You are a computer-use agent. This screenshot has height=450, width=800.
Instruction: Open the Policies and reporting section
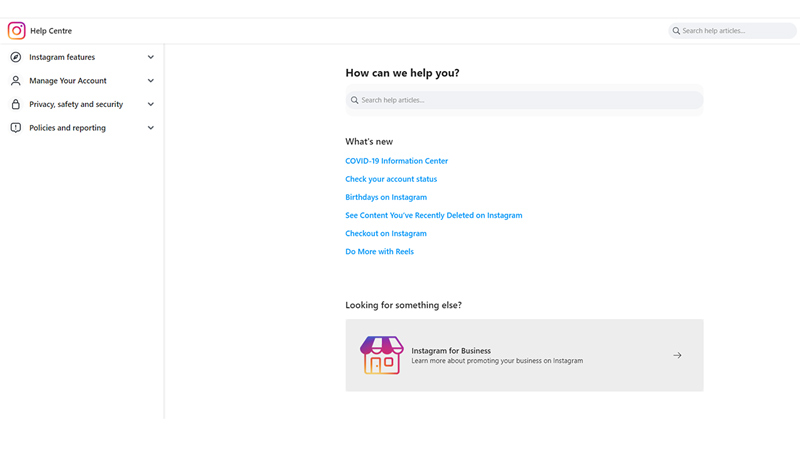(82, 128)
